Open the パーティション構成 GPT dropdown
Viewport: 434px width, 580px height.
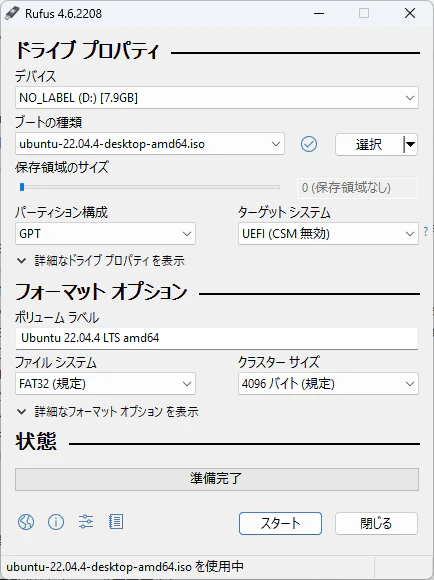[105, 233]
